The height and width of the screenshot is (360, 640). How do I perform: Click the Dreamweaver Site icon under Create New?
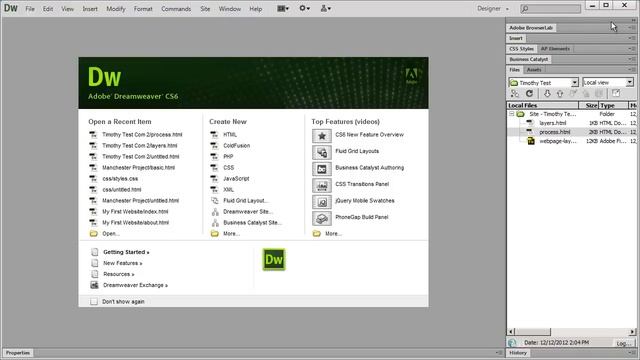click(215, 211)
